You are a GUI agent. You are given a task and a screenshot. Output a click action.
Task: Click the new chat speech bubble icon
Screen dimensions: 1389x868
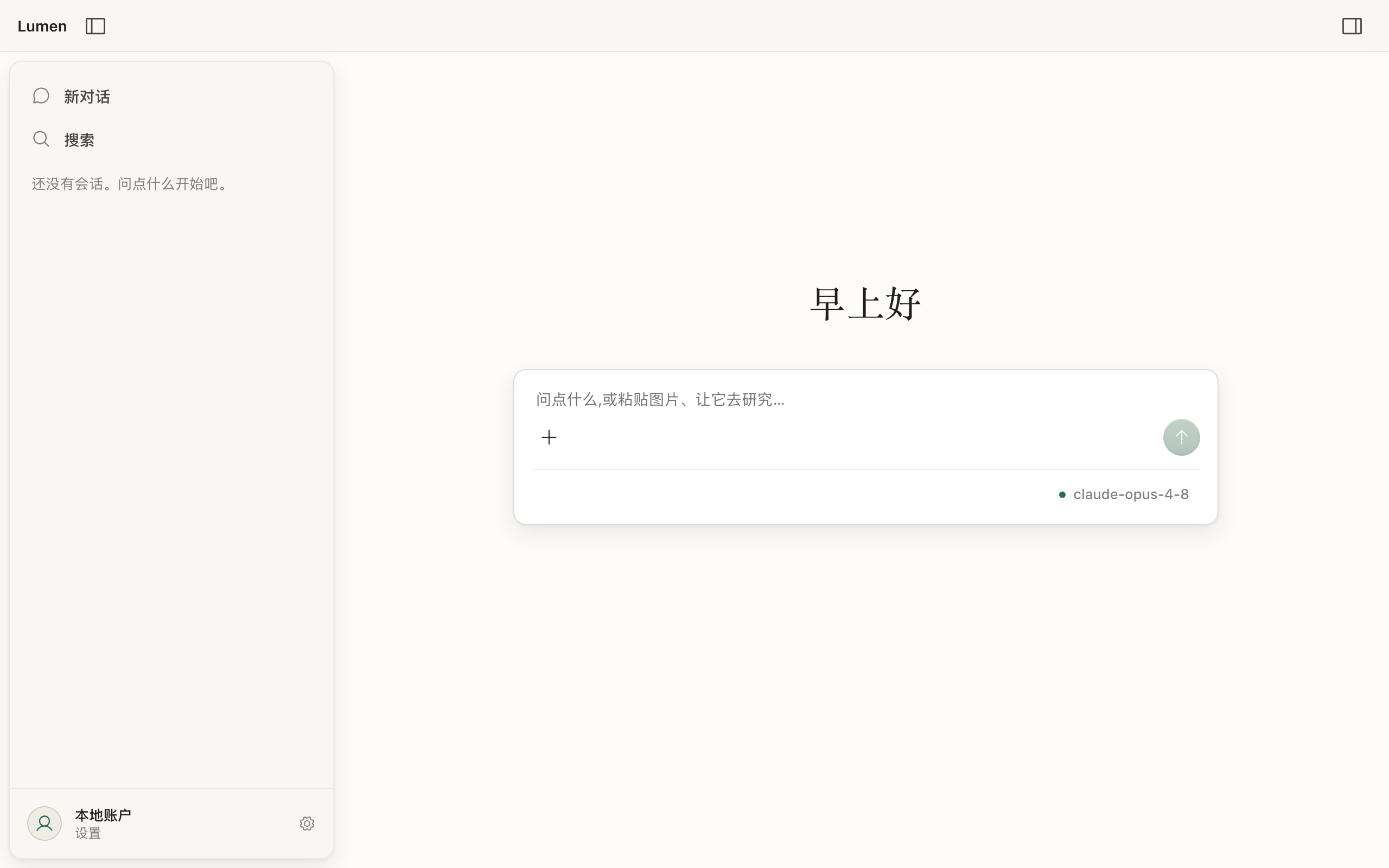41,96
